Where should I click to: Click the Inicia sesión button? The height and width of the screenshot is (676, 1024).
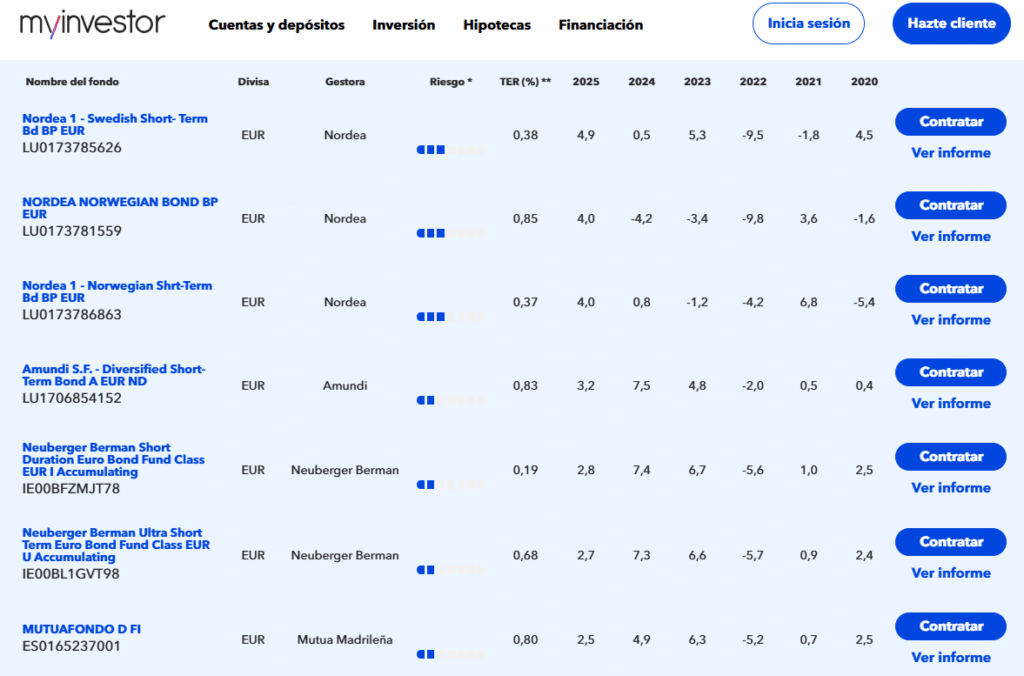tap(808, 24)
